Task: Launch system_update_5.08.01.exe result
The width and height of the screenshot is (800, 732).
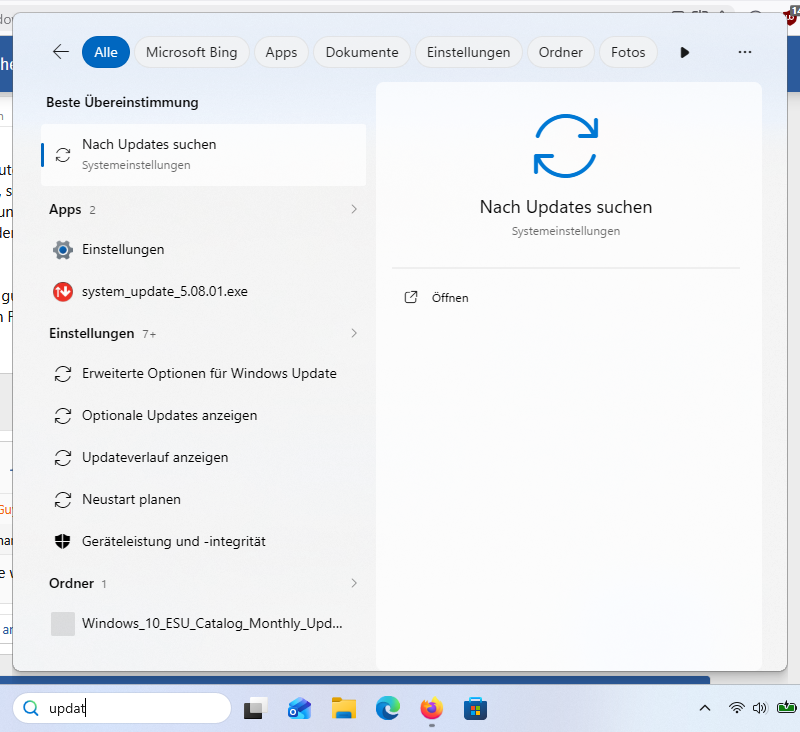Action: point(204,292)
